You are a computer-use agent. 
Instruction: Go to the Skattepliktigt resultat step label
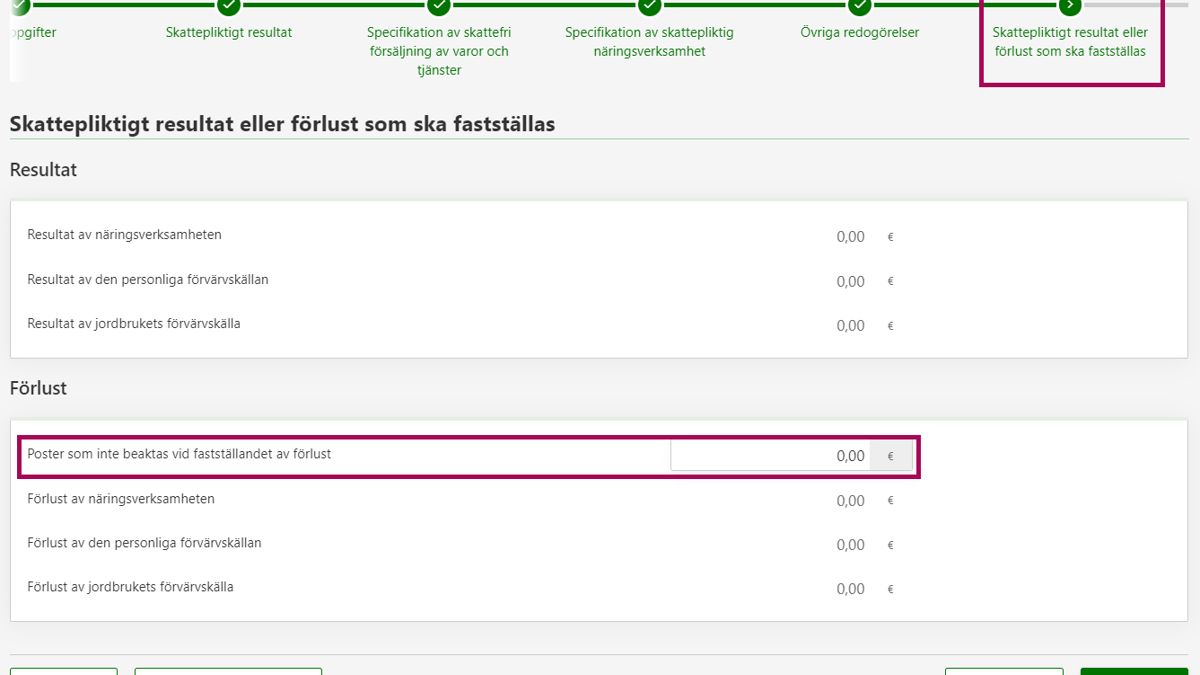229,33
